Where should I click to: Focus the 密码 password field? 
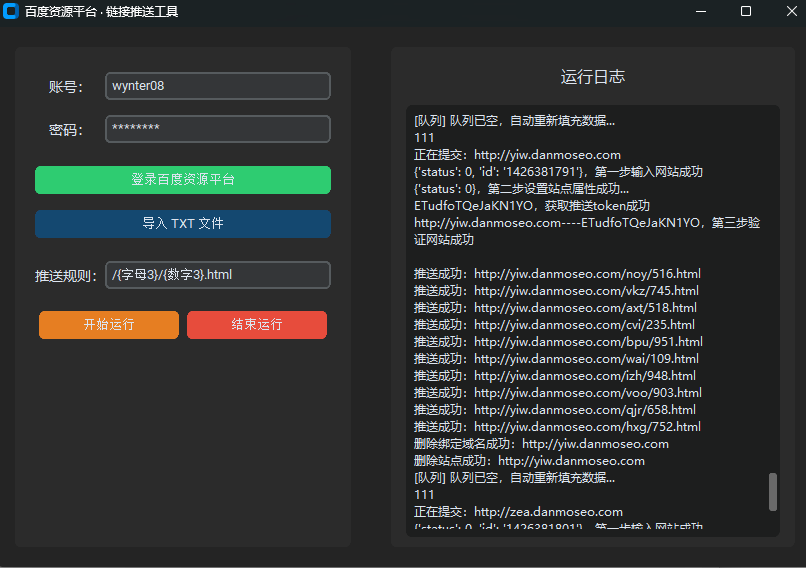point(217,129)
